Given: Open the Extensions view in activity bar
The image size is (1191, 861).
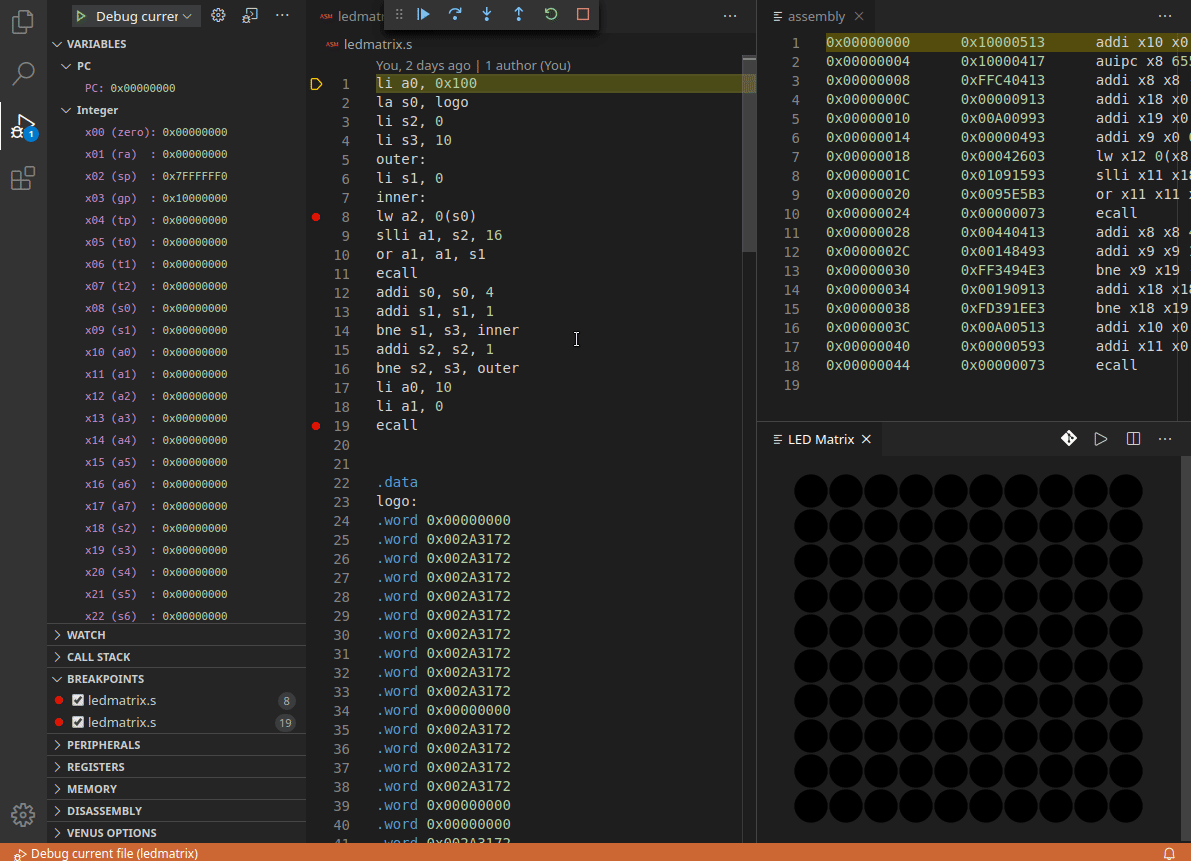Looking at the screenshot, I should coord(23,178).
